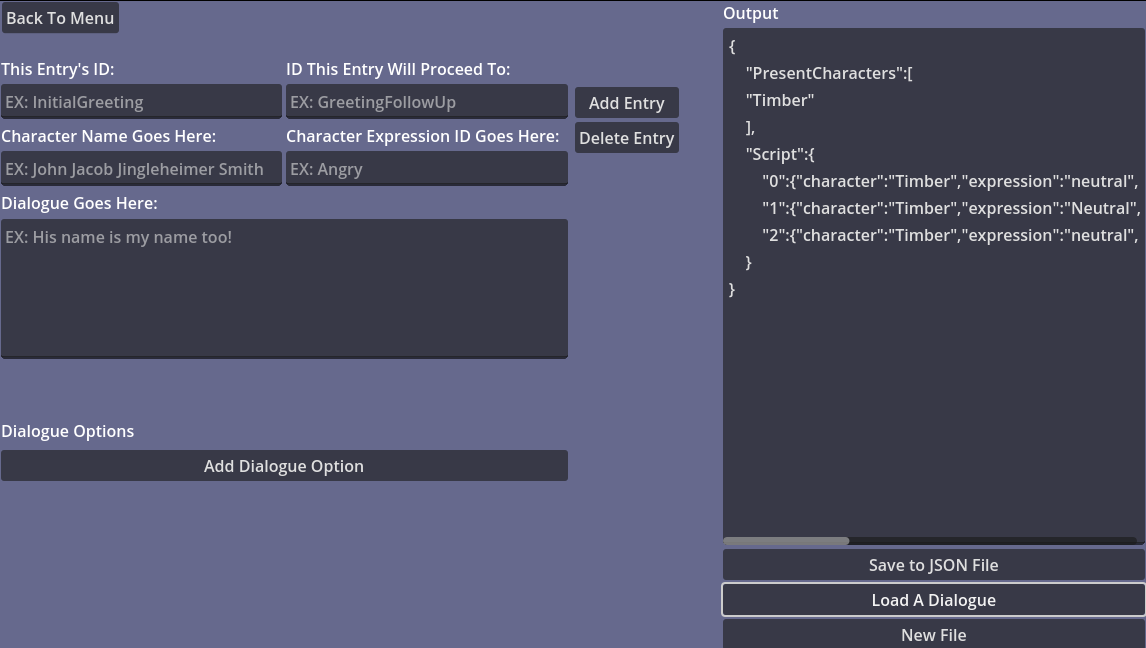The image size is (1146, 648).
Task: Select the Character Expression ID field
Action: [427, 169]
